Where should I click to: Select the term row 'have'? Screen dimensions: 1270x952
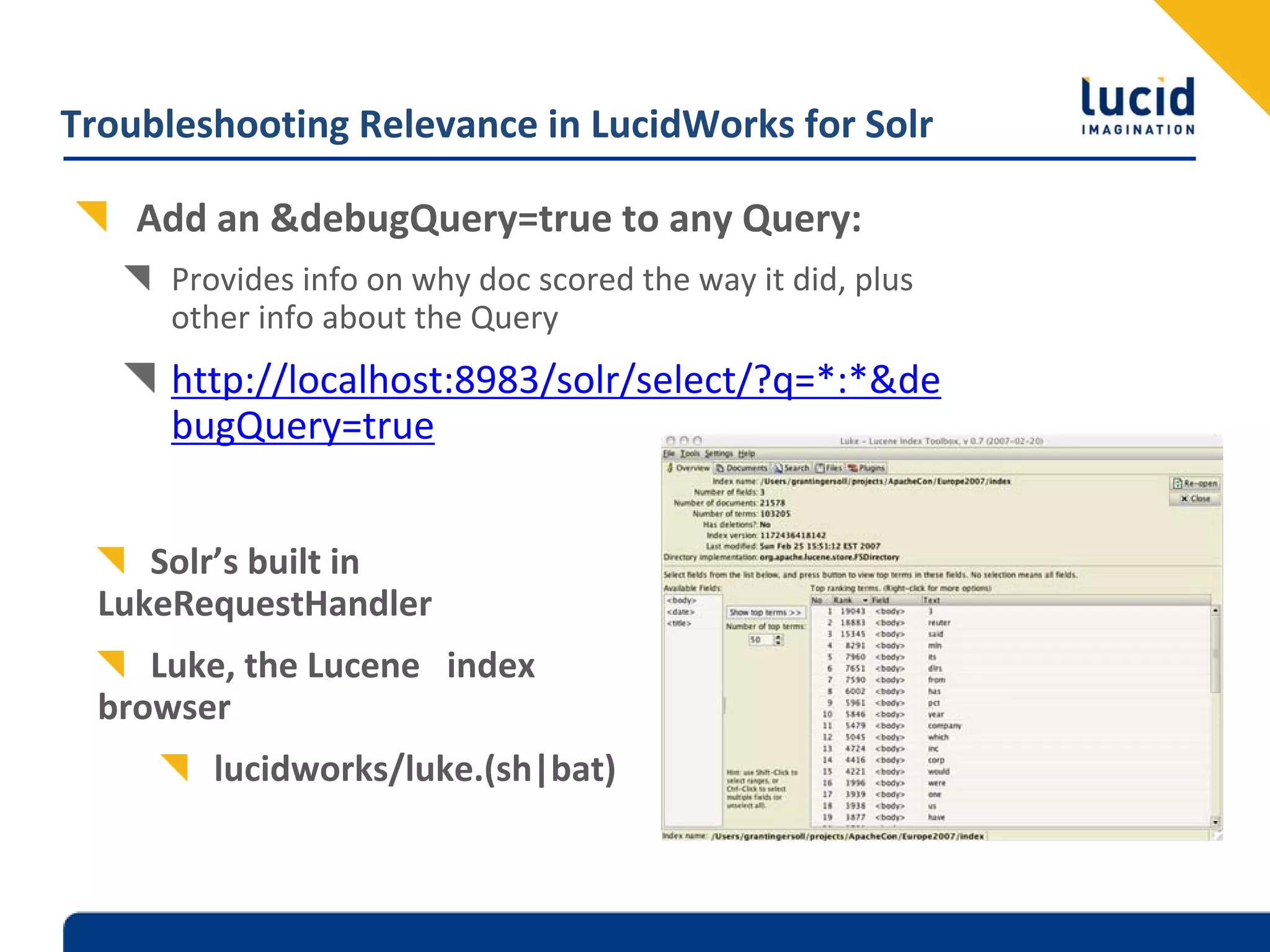[x=1011, y=818]
